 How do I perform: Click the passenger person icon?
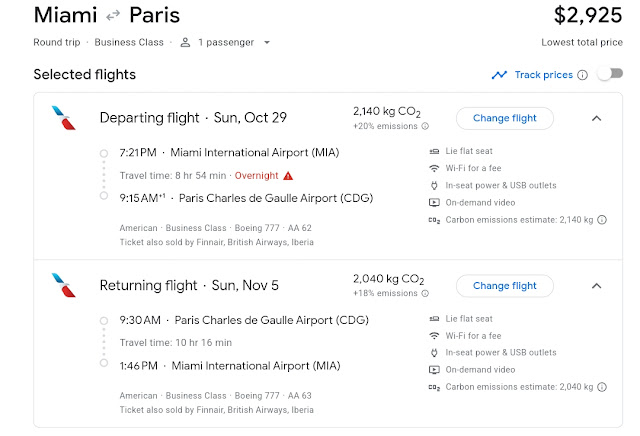[x=185, y=43]
